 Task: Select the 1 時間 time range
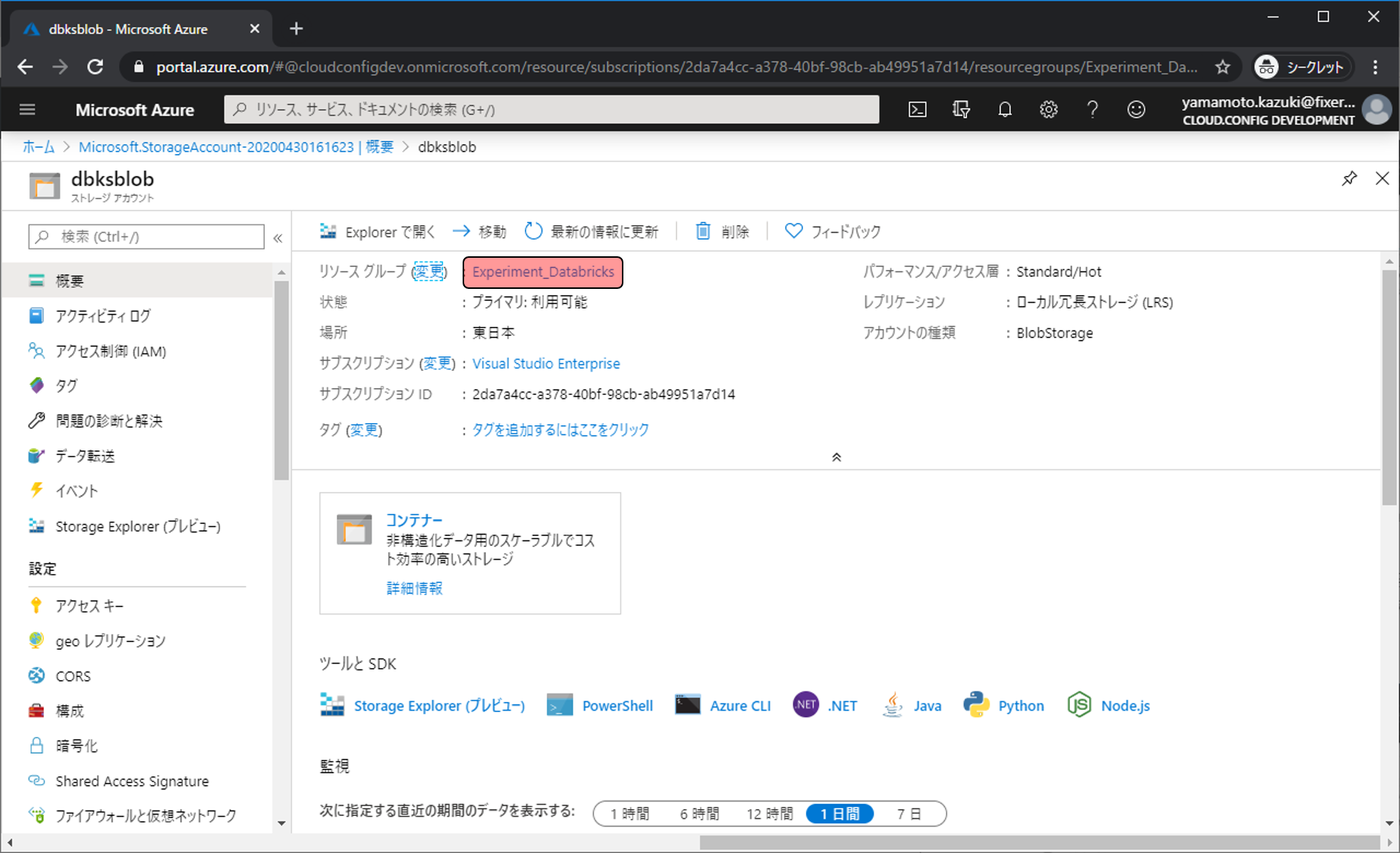pos(629,814)
